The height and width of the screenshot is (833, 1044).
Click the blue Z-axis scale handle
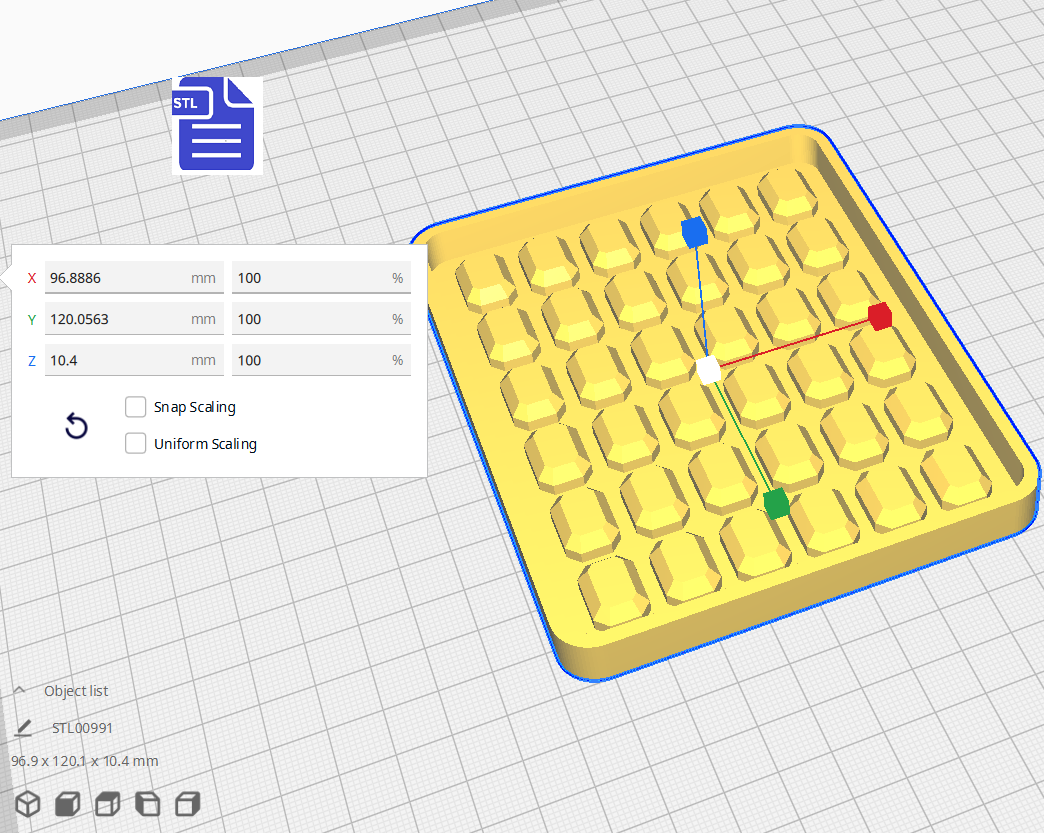pos(695,232)
